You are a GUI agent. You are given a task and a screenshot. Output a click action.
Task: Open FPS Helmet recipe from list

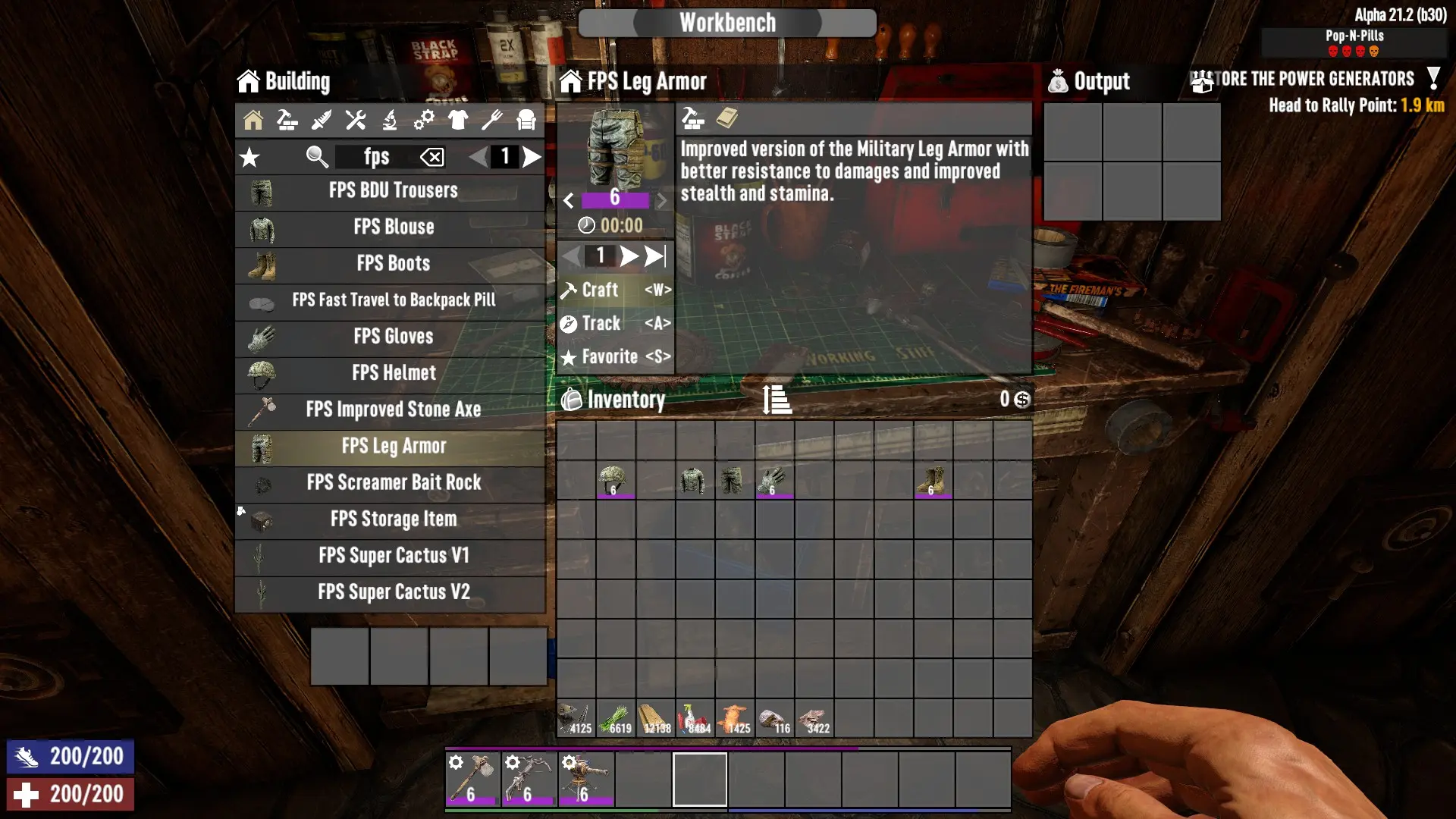(393, 372)
